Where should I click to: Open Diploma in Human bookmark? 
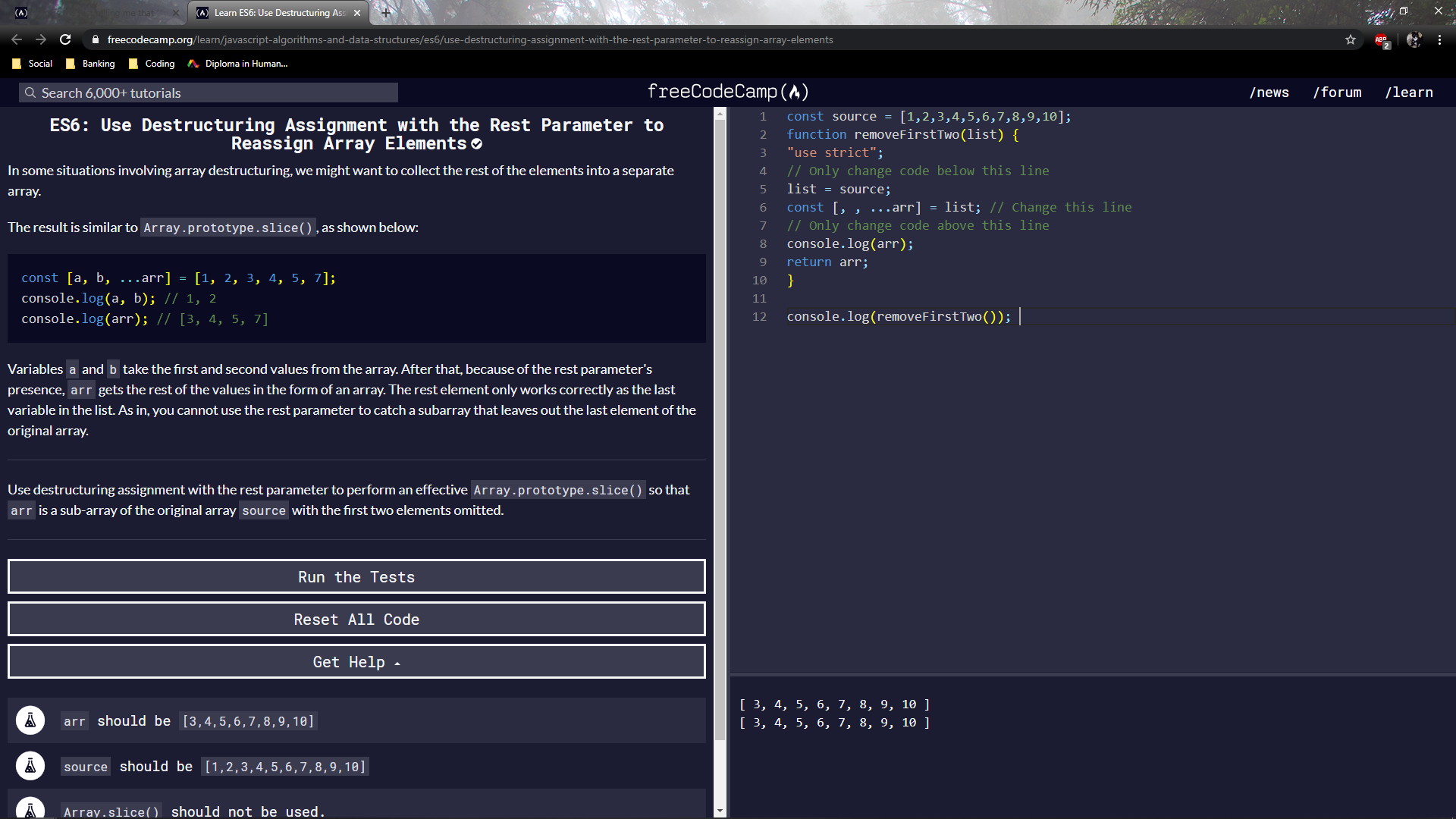pos(237,64)
